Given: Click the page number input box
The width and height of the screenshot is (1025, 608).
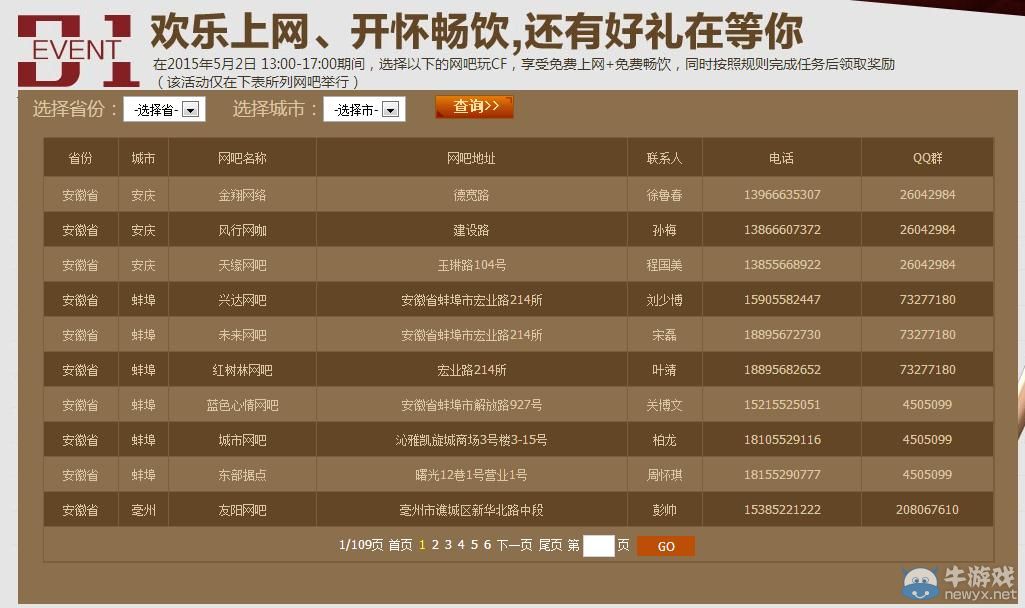Looking at the screenshot, I should tap(597, 546).
